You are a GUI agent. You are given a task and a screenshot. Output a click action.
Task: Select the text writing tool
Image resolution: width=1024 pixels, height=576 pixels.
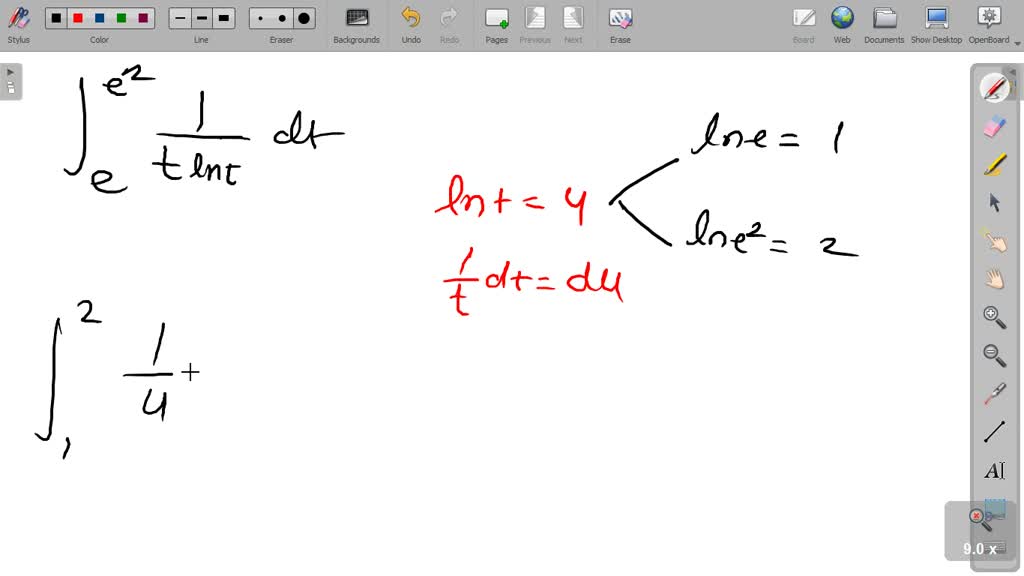tap(994, 470)
